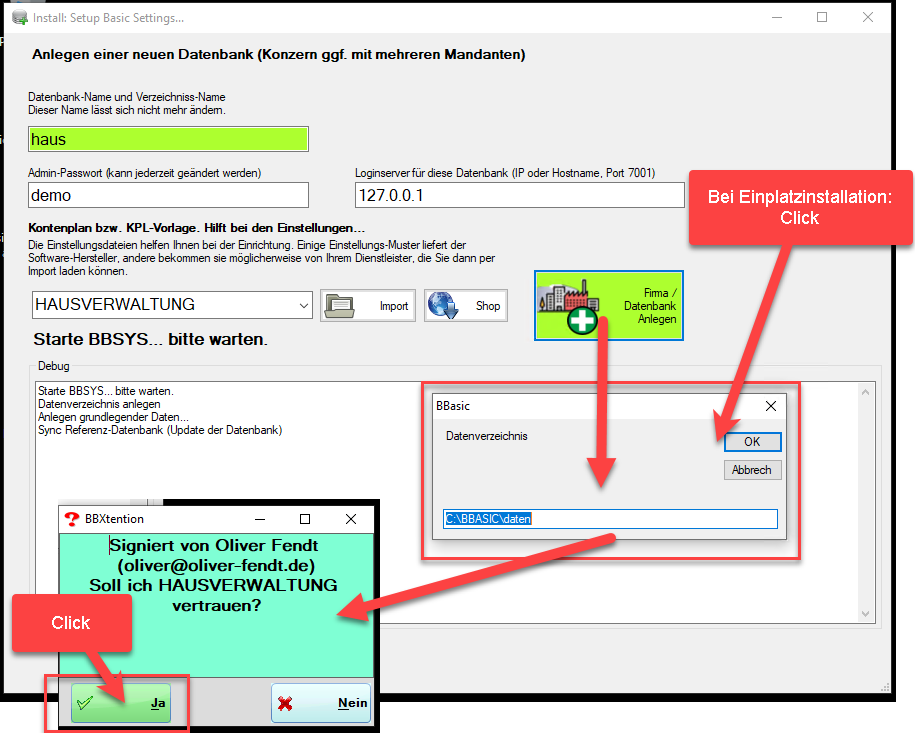Click Nein in the BBXtention dialog

tap(321, 703)
